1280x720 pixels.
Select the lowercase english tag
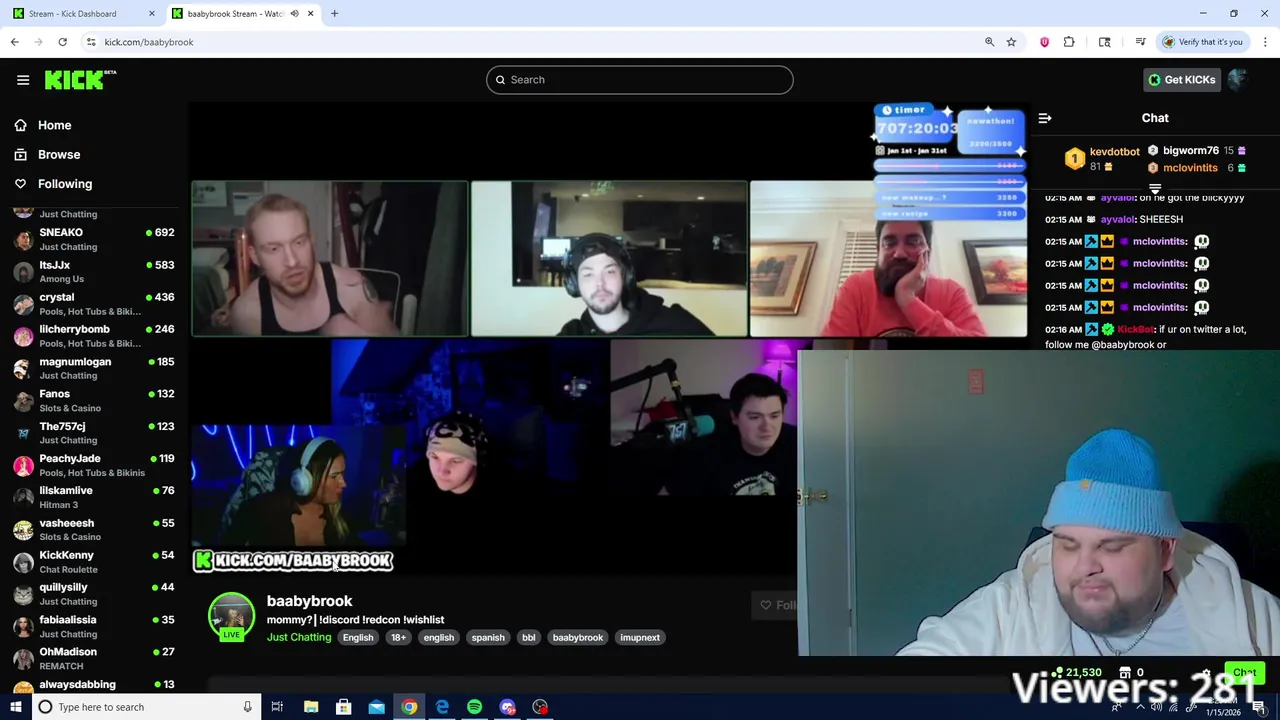[x=438, y=637]
